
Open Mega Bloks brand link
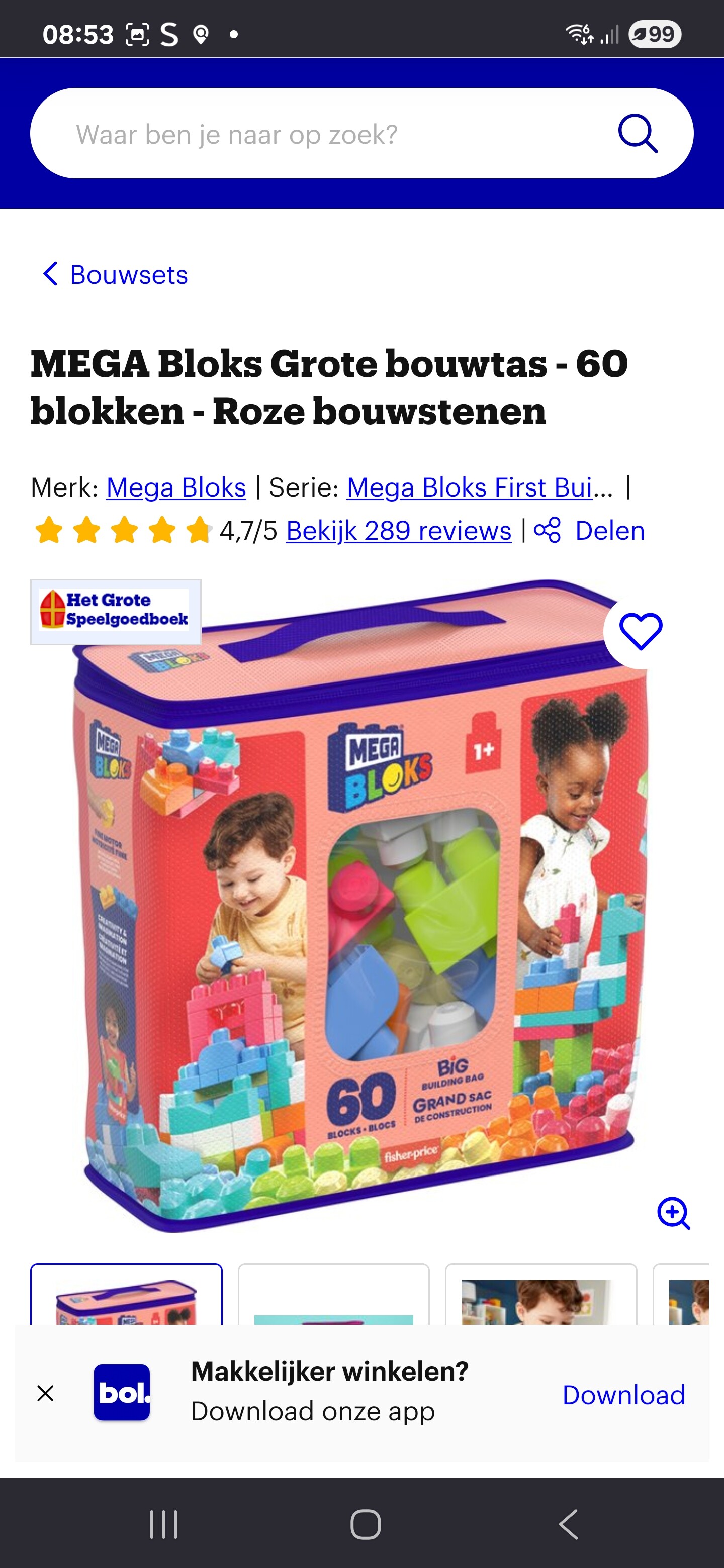click(176, 487)
